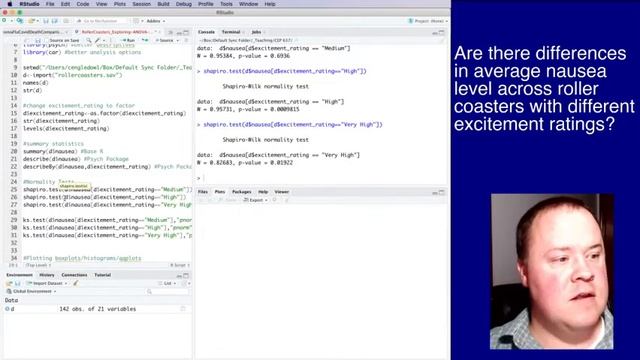Open the Tools menu
This screenshot has width=640, height=360.
226,4
